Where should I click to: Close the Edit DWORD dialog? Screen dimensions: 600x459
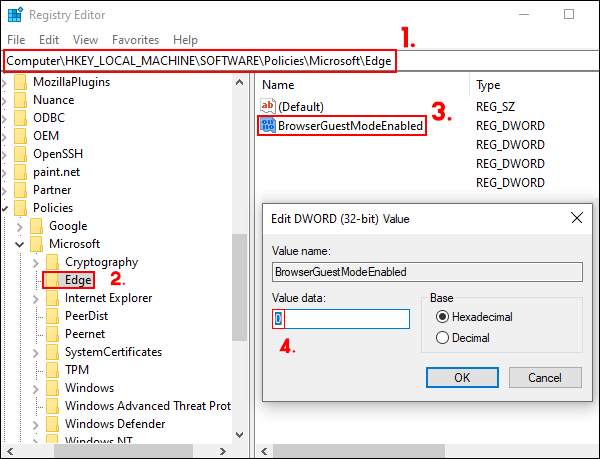[x=577, y=218]
